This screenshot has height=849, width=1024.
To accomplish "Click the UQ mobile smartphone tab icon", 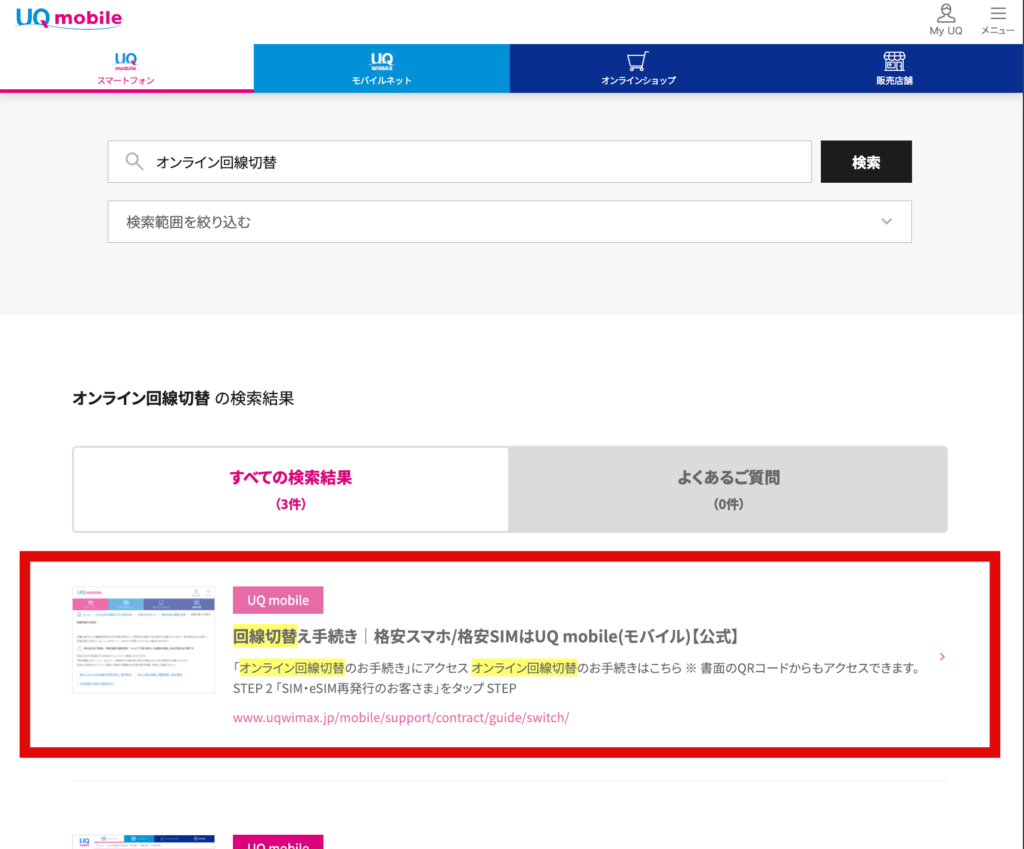I will (x=126, y=61).
